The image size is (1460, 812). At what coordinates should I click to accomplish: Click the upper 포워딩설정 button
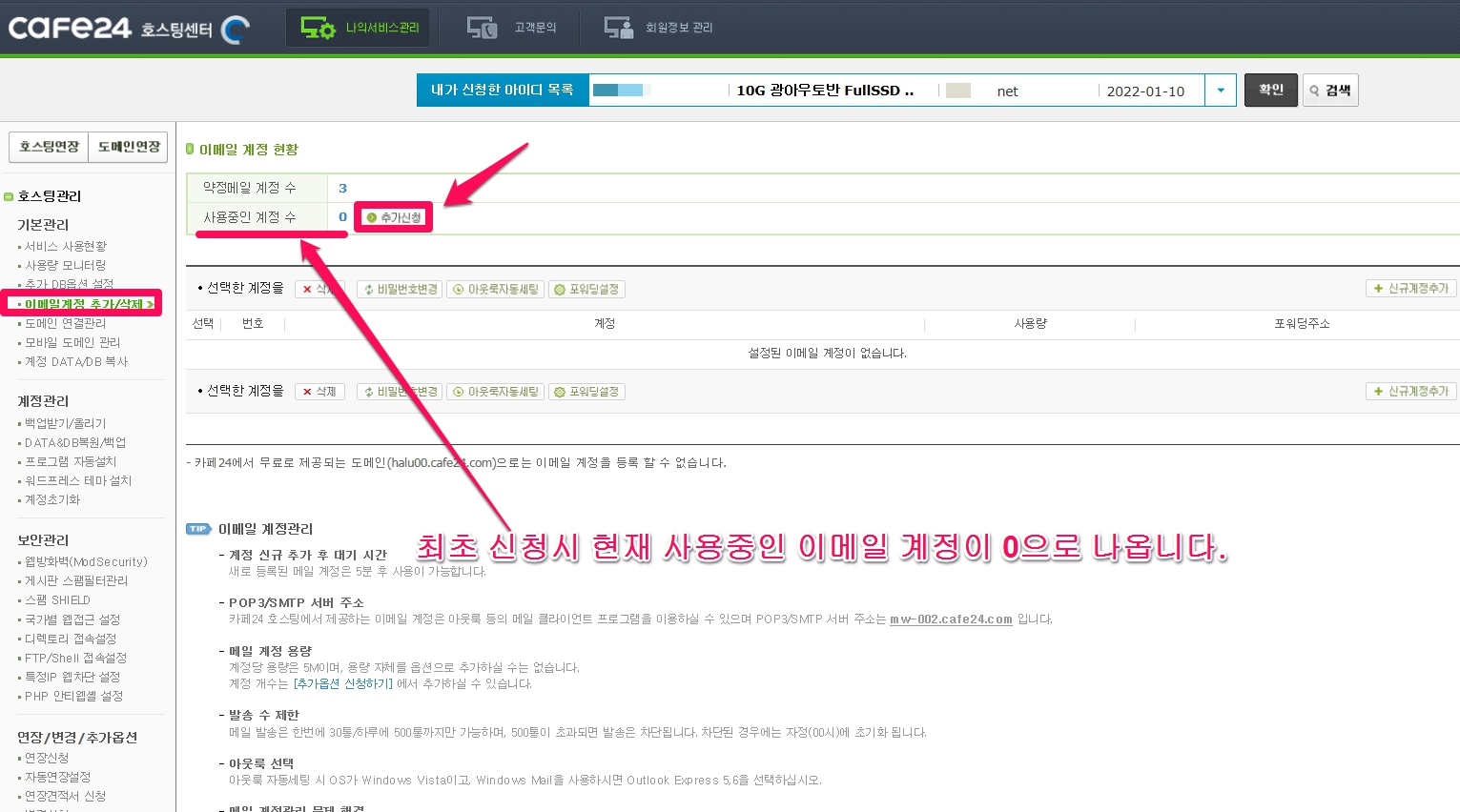point(586,290)
